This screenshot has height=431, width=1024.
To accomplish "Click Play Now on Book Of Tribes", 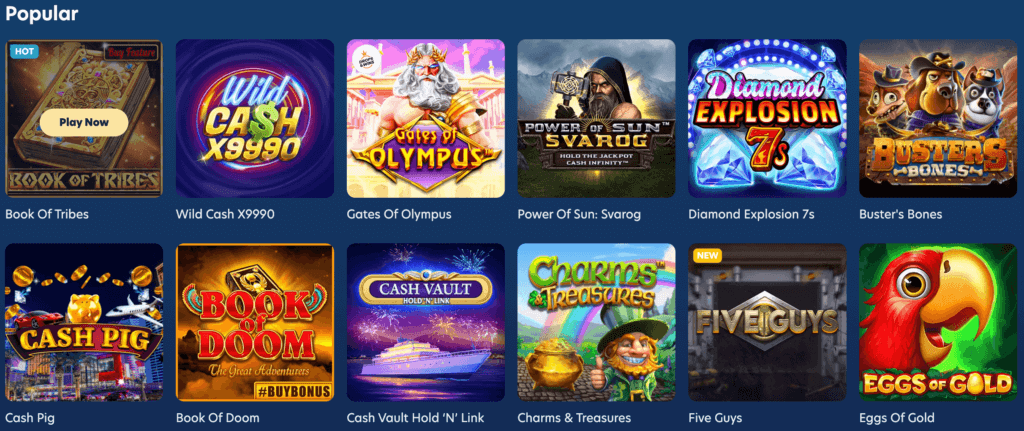I will [x=84, y=122].
